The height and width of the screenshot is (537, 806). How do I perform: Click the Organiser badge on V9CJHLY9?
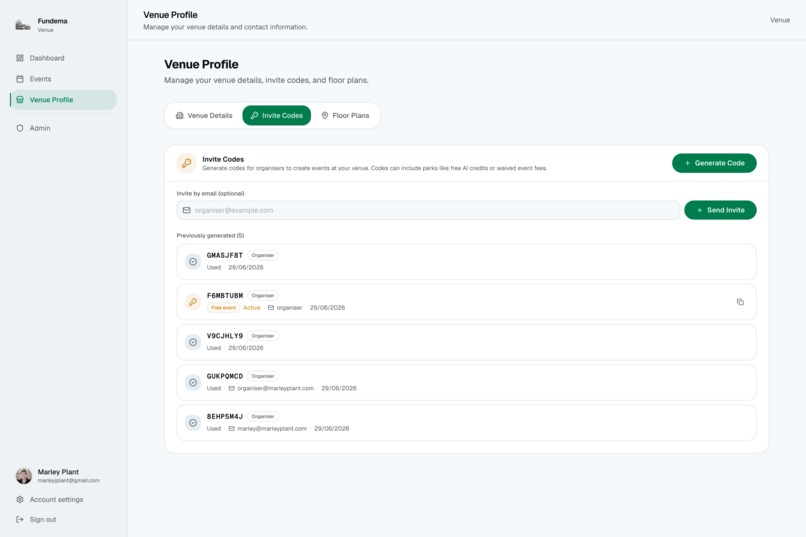pyautogui.click(x=263, y=336)
